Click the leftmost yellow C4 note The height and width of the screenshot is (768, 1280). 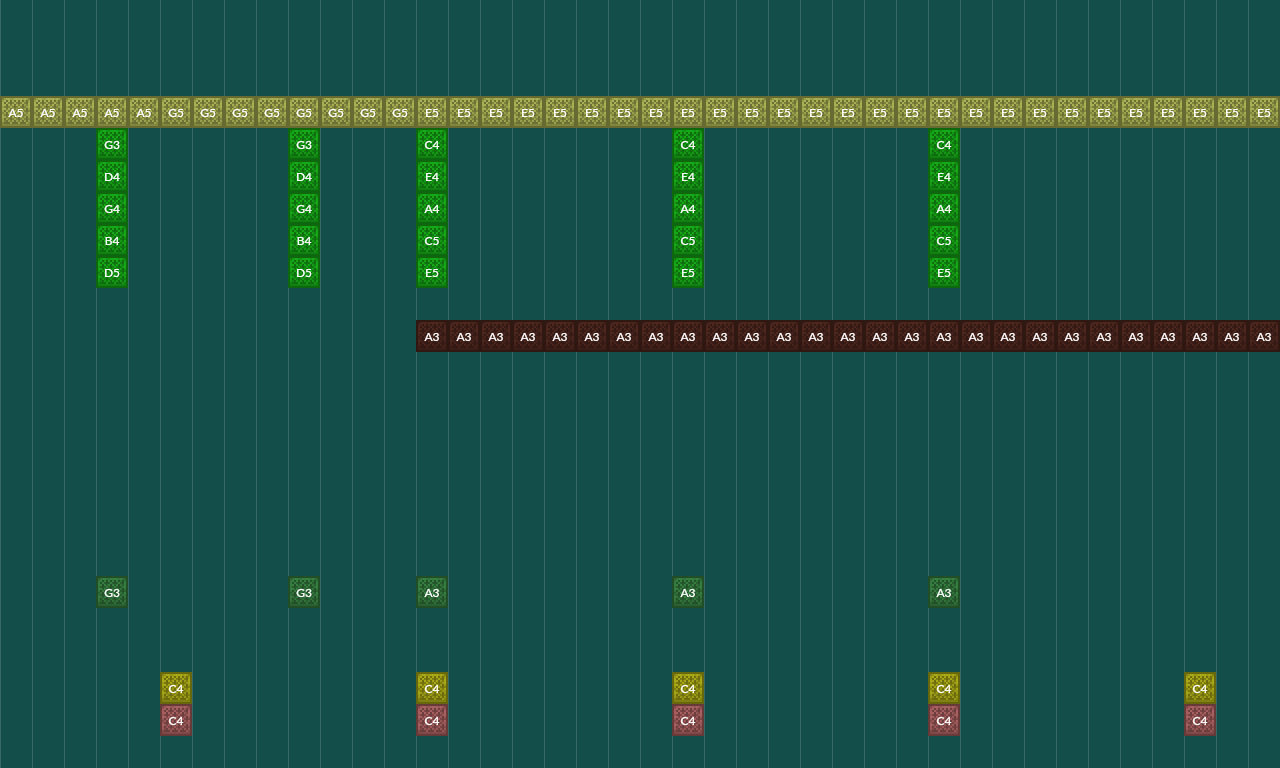[x=176, y=689]
